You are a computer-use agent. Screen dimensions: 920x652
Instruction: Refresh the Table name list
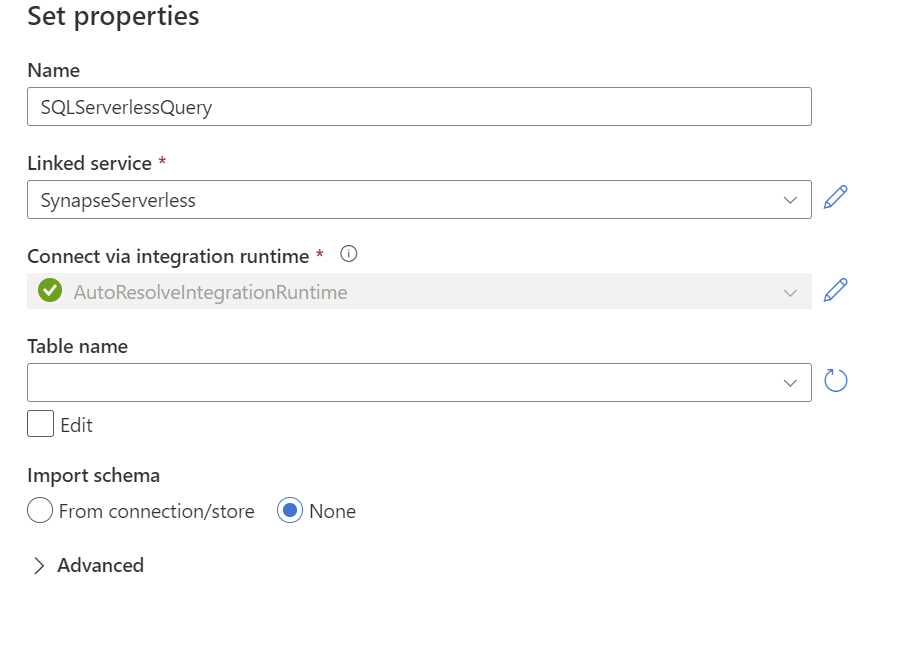coord(836,380)
